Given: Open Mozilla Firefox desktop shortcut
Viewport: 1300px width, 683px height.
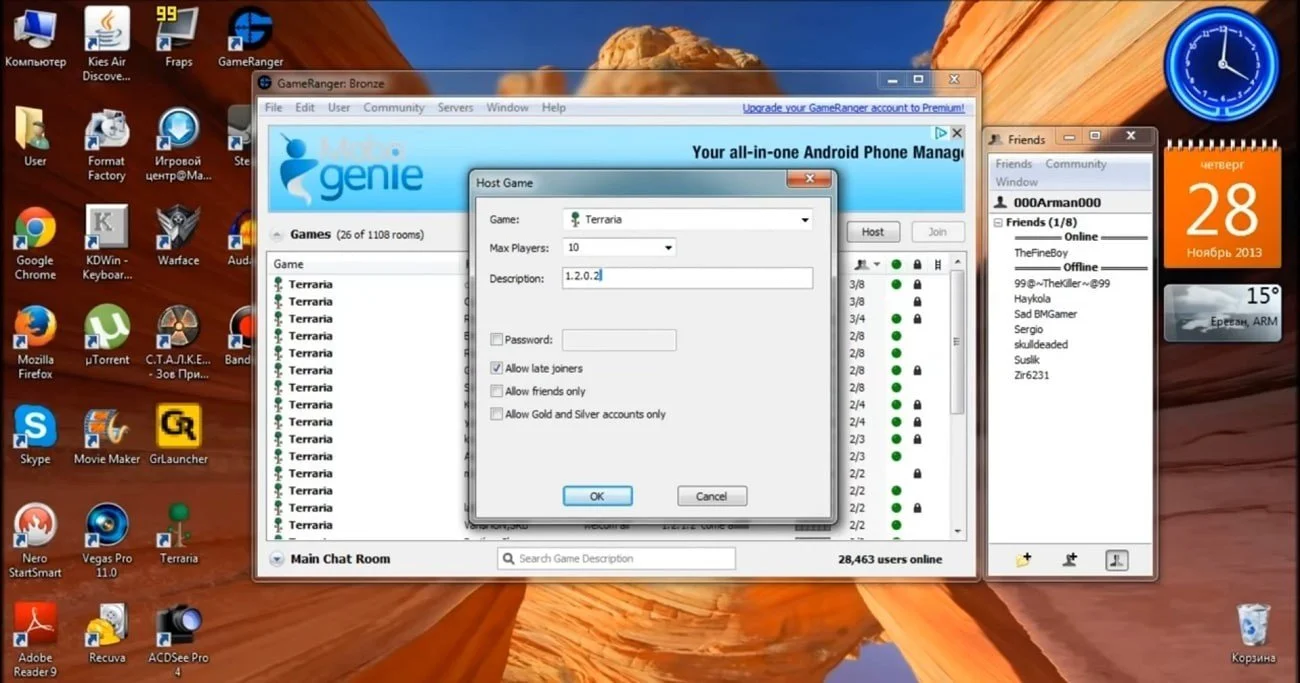Looking at the screenshot, I should point(35,343).
